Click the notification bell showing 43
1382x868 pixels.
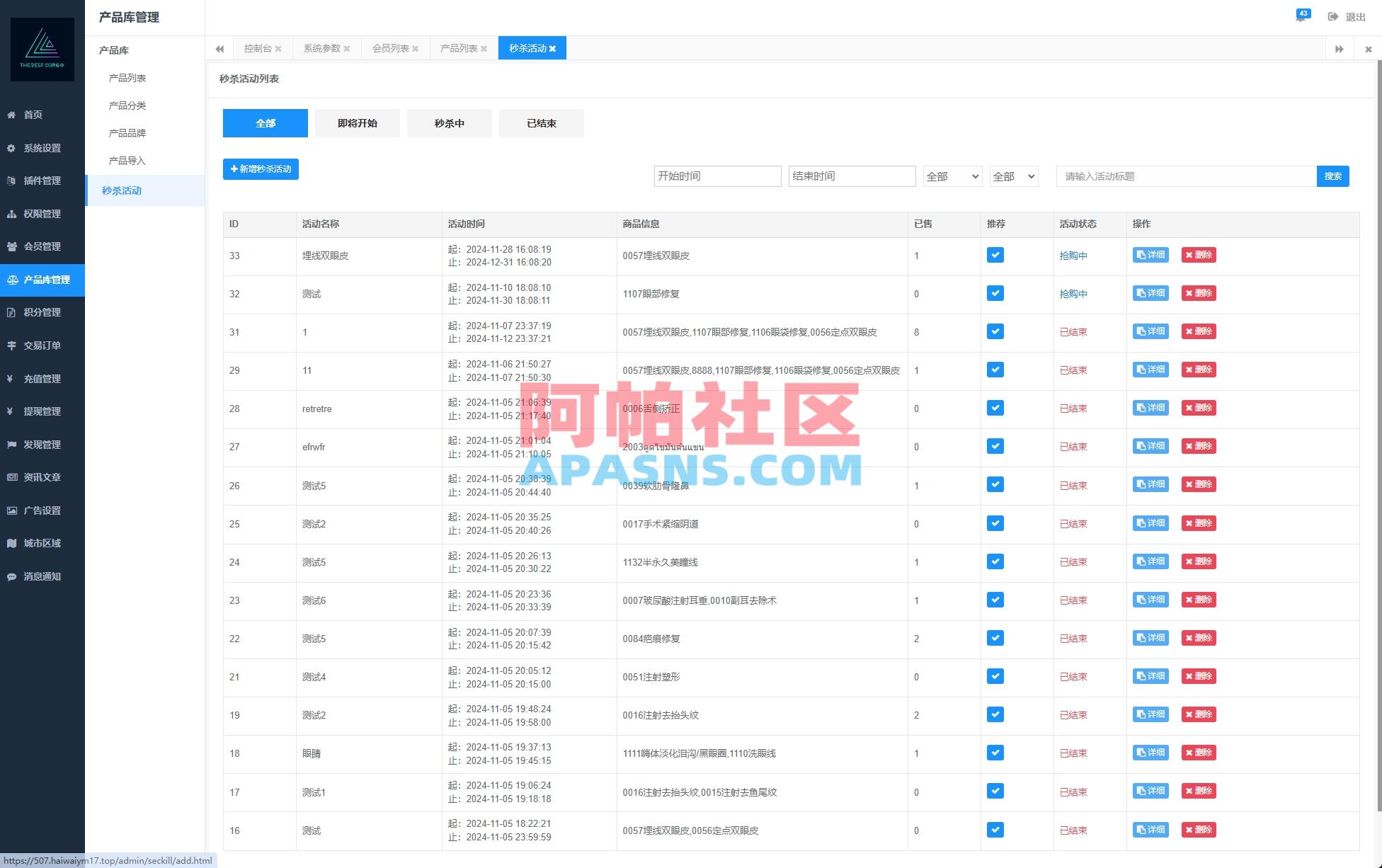pos(1301,16)
